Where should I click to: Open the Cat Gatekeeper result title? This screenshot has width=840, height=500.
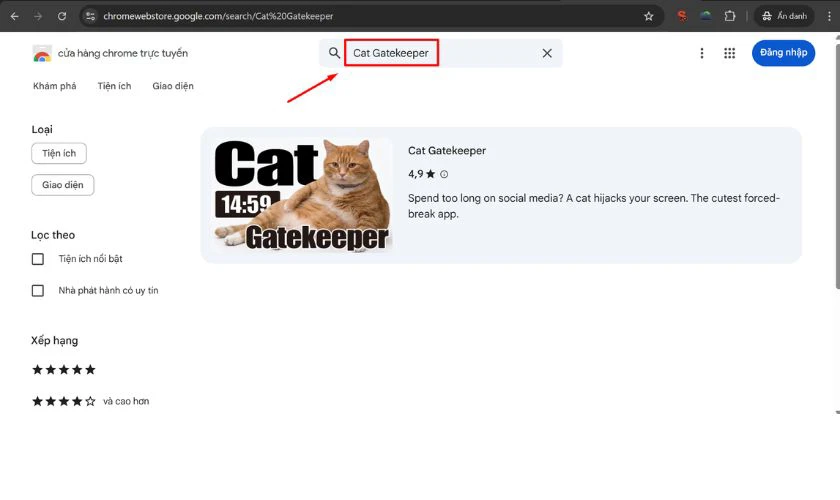(x=447, y=151)
